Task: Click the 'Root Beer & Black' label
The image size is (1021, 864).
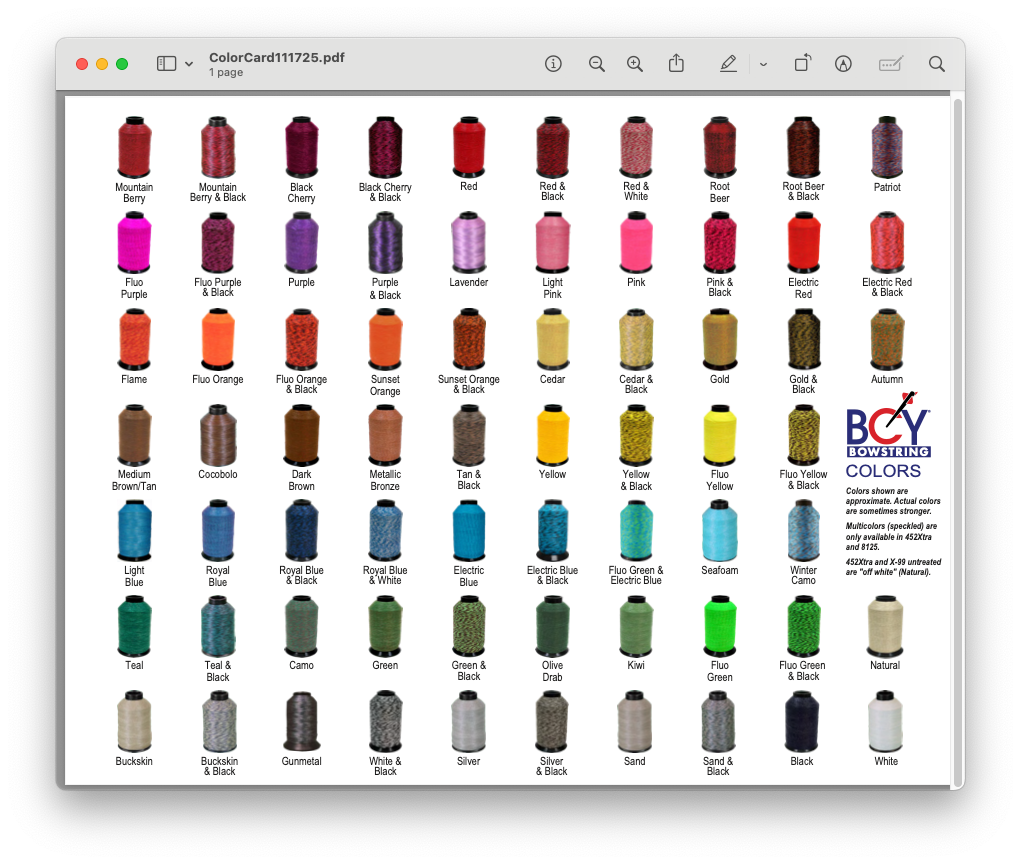Action: pos(804,191)
